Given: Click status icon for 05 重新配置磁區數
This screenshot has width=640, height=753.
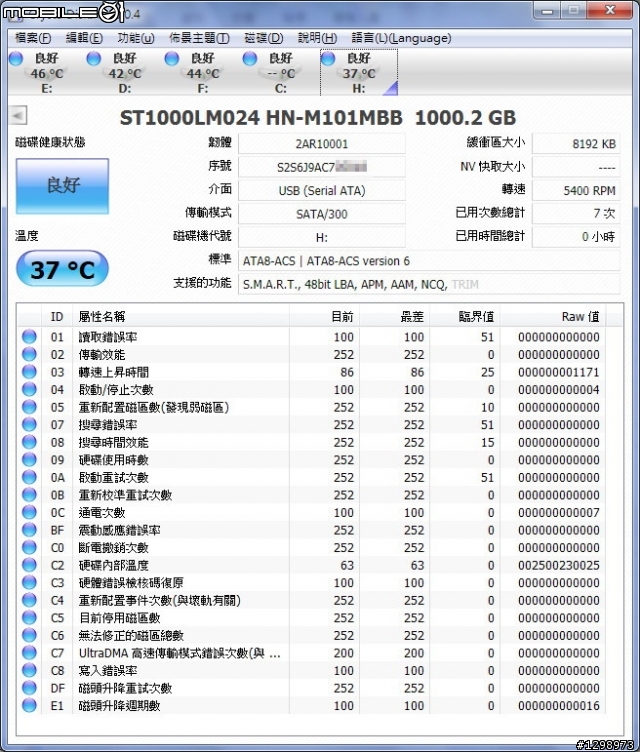Looking at the screenshot, I should click(x=29, y=407).
